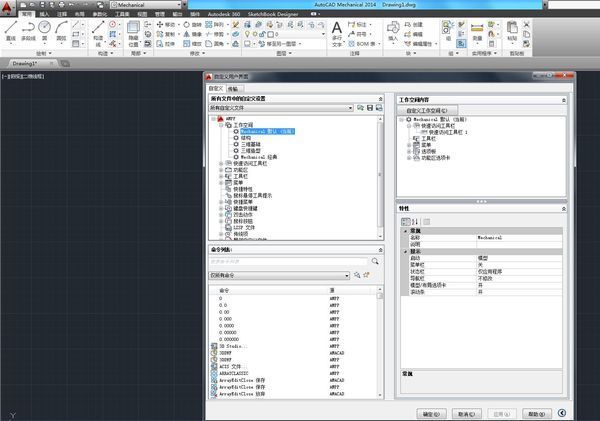Click the 帮助 button
The height and width of the screenshot is (421, 600).
click(x=537, y=414)
